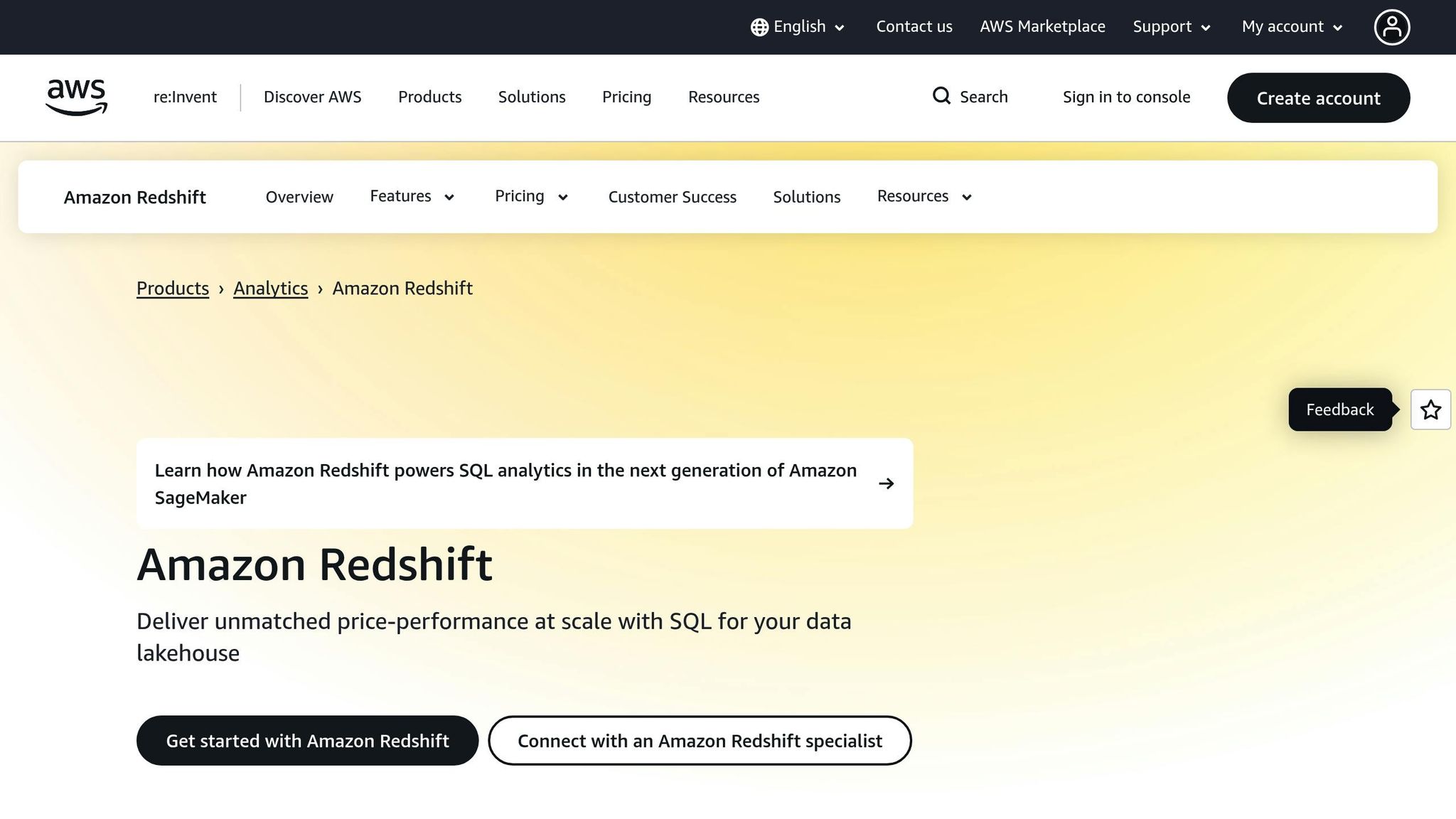Expand the Pricing dropdown in Redshift nav
The width and height of the screenshot is (1456, 819).
click(x=530, y=196)
